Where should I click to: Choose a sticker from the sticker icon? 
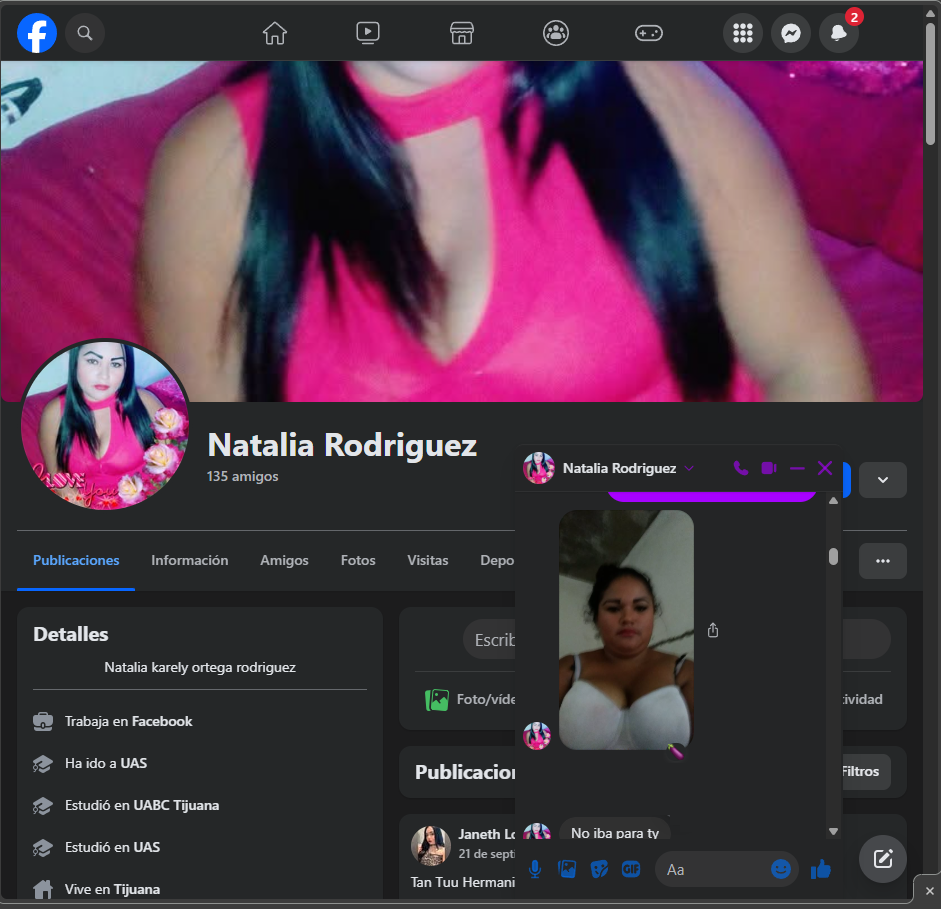tap(599, 869)
